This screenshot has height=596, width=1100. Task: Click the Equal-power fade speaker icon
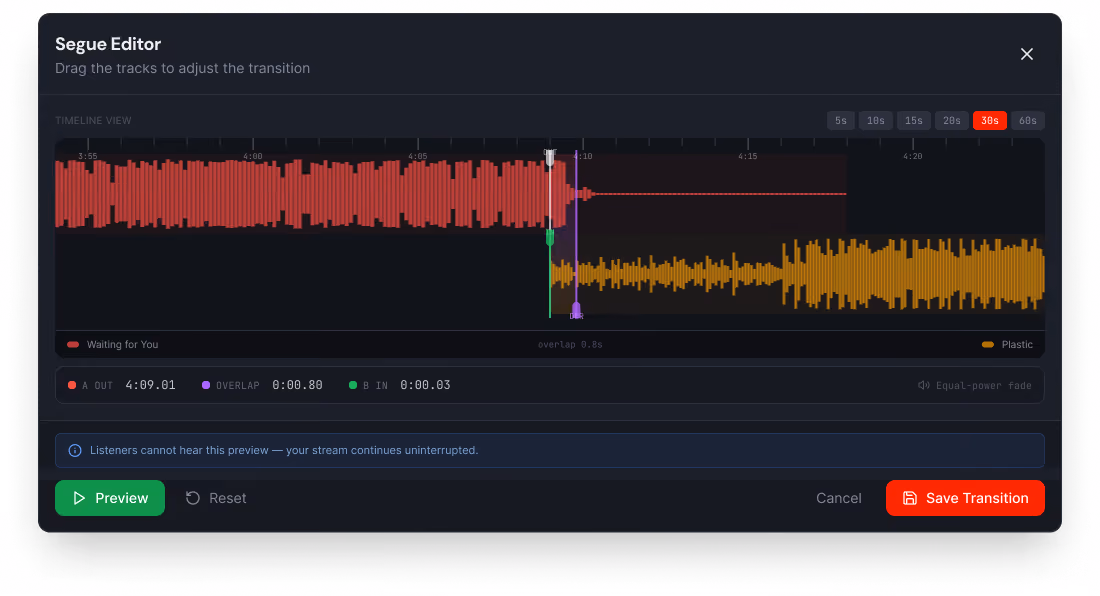pyautogui.click(x=923, y=385)
